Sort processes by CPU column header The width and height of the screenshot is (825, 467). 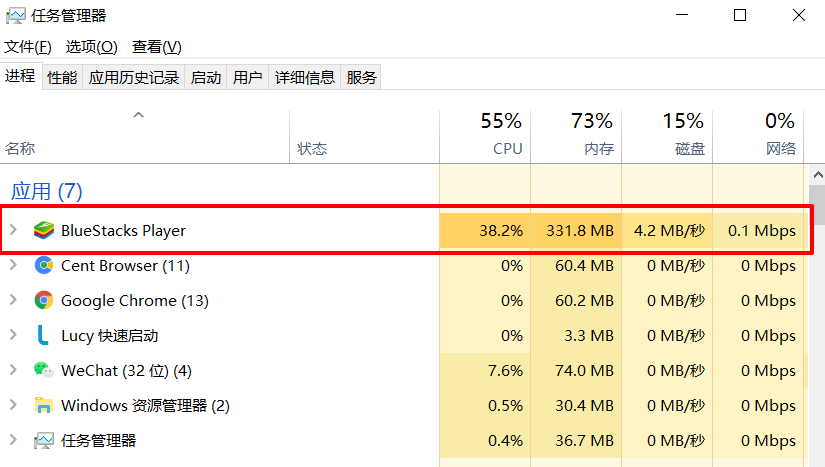501,135
